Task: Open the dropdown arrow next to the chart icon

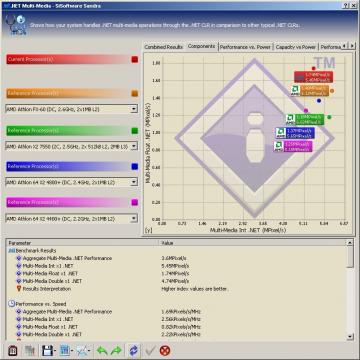Action: (72, 351)
